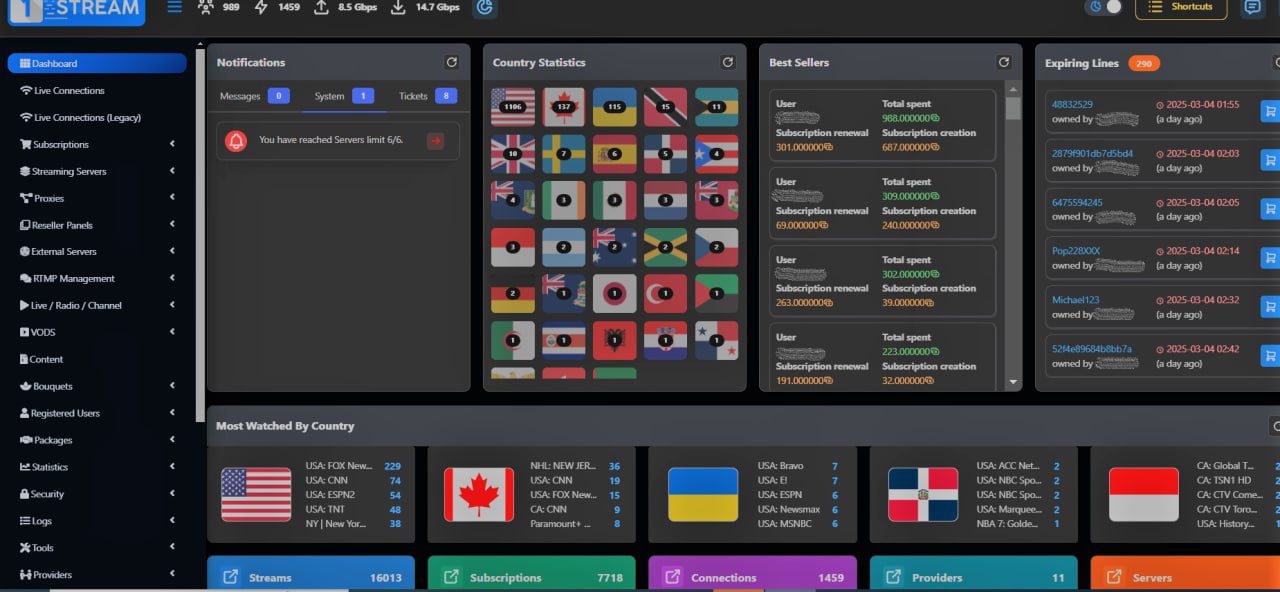Click the refresh icon in Best Sellers
1280x592 pixels.
click(1003, 62)
